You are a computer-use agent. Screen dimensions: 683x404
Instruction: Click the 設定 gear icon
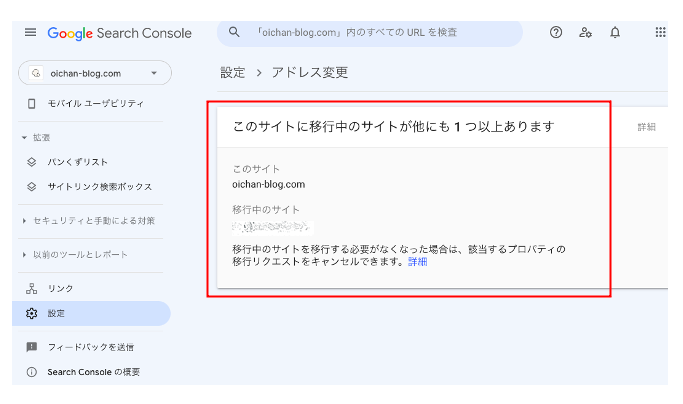[x=31, y=313]
